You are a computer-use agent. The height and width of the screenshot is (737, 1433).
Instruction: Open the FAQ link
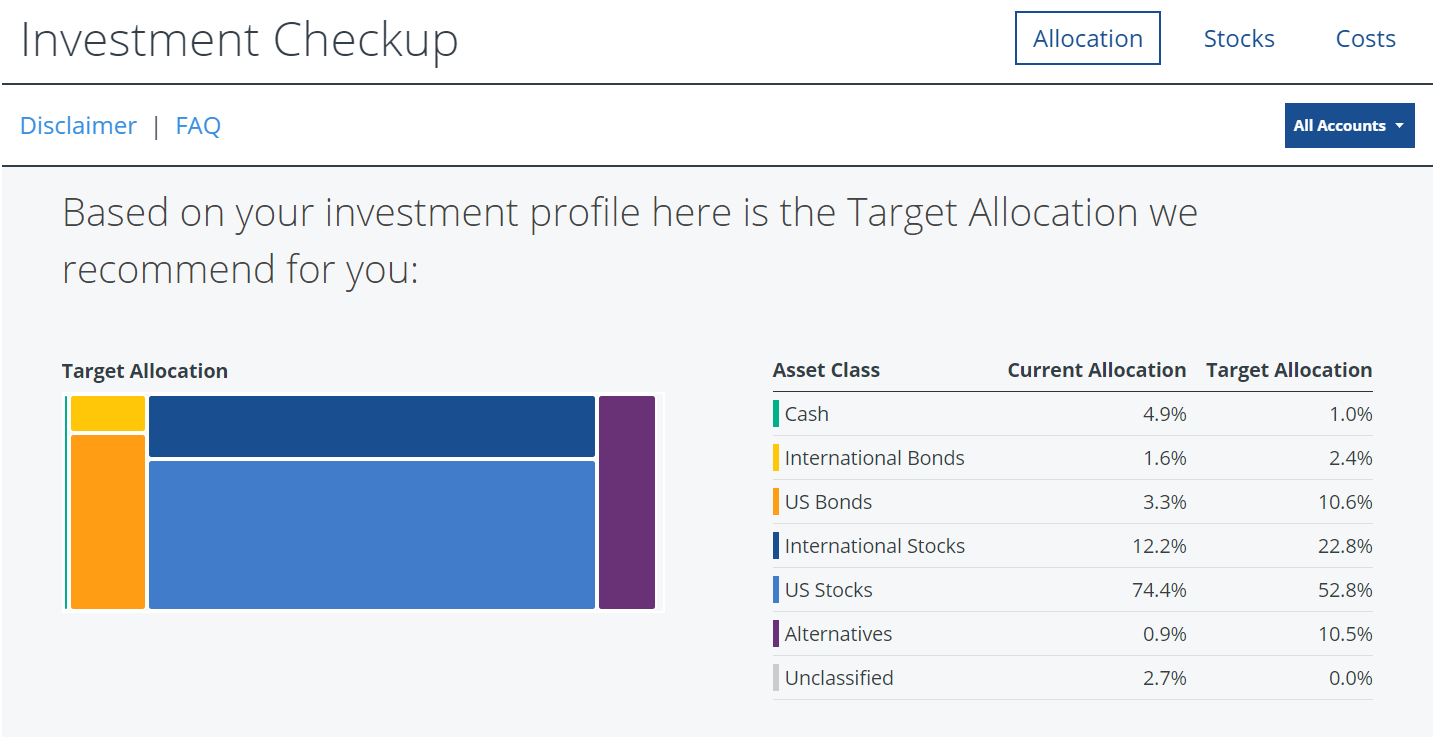pos(198,125)
